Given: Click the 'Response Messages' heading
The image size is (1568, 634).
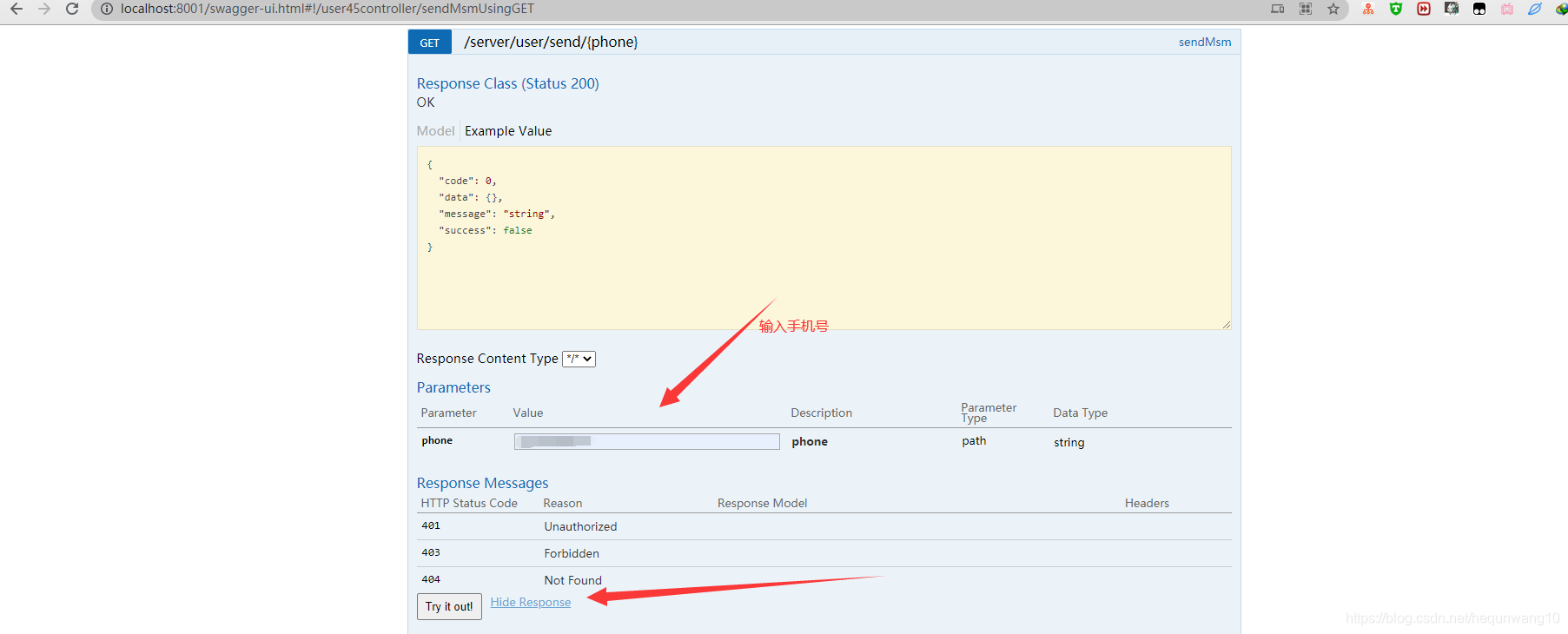Looking at the screenshot, I should [x=482, y=483].
